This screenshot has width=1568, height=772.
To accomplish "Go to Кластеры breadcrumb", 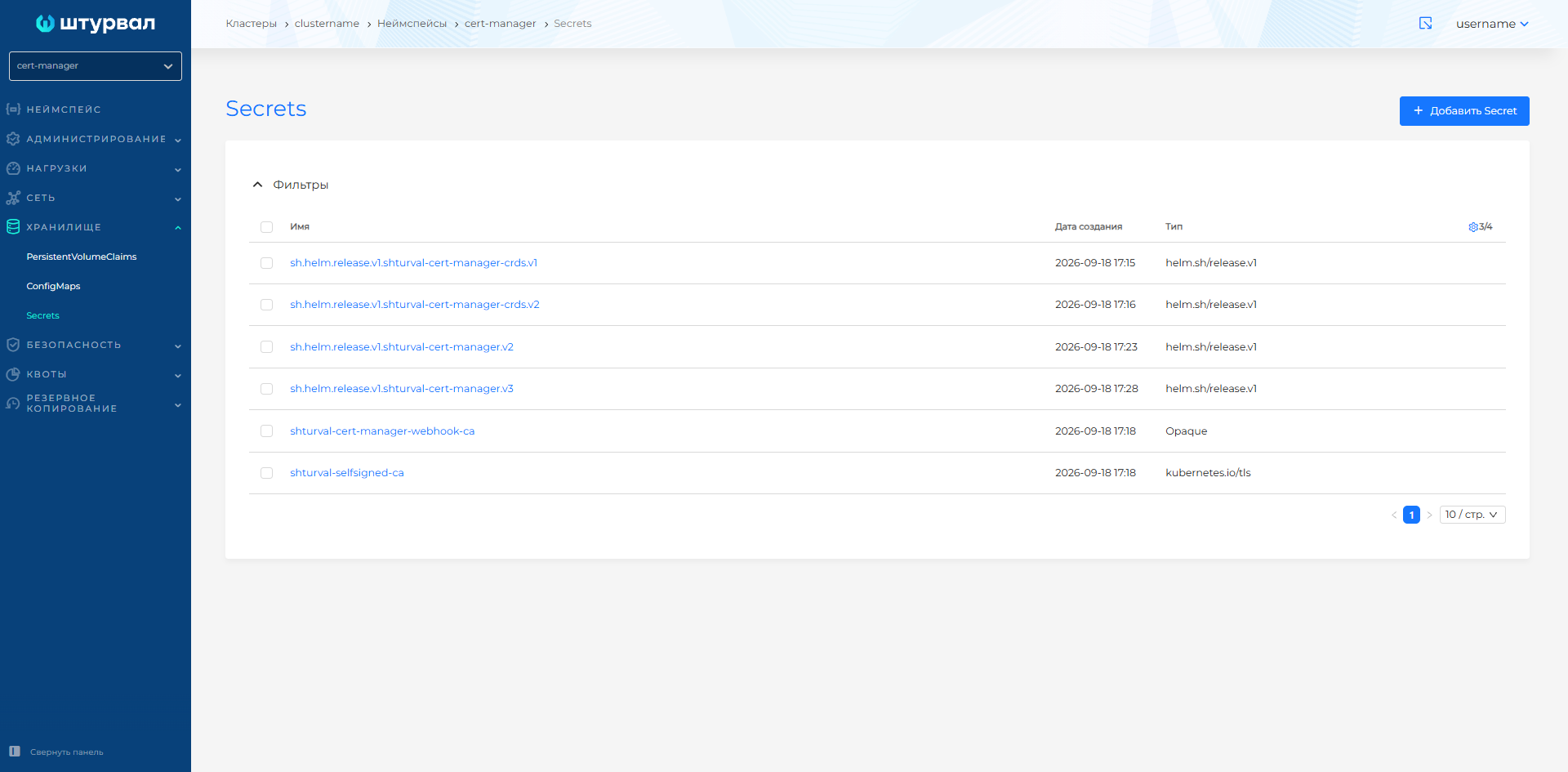I will [252, 24].
